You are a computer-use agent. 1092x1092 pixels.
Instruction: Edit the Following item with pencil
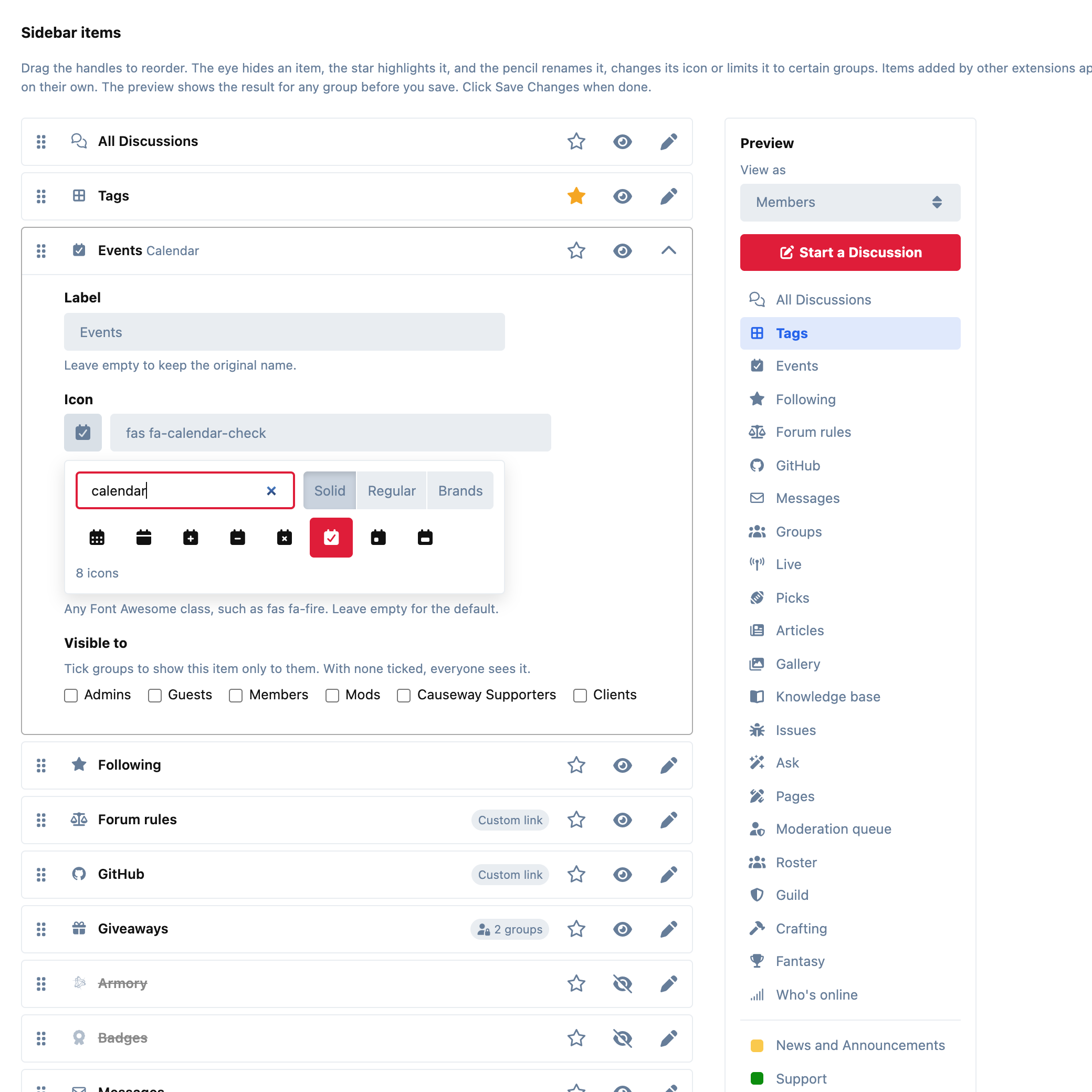[x=669, y=765]
